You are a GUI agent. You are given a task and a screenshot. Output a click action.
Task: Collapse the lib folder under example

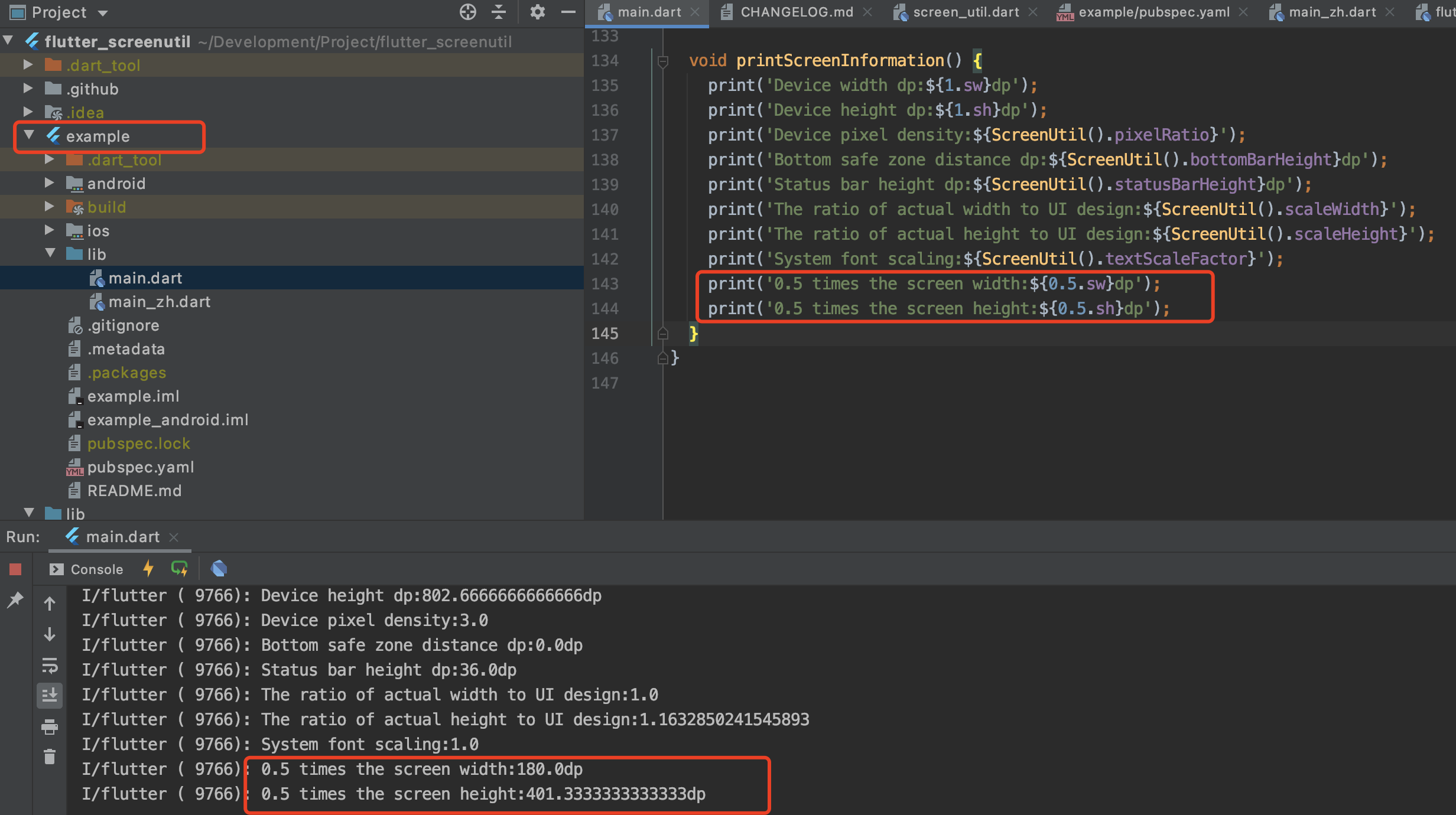(50, 253)
